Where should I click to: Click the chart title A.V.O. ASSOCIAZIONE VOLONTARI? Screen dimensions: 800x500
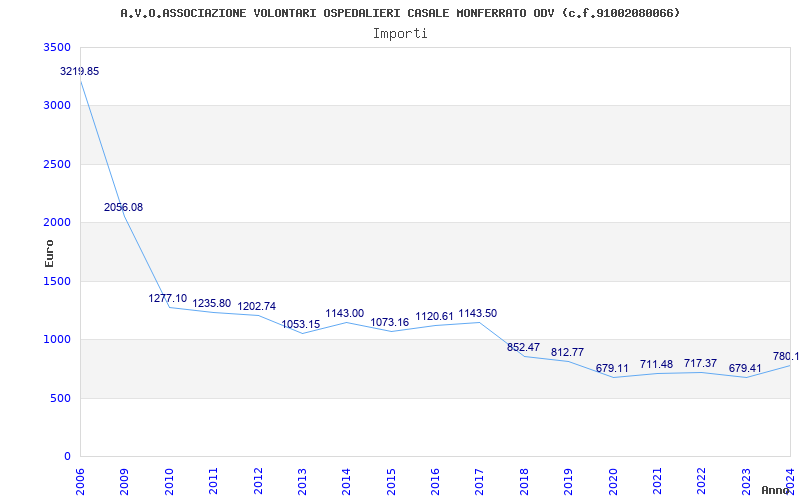click(x=400, y=13)
